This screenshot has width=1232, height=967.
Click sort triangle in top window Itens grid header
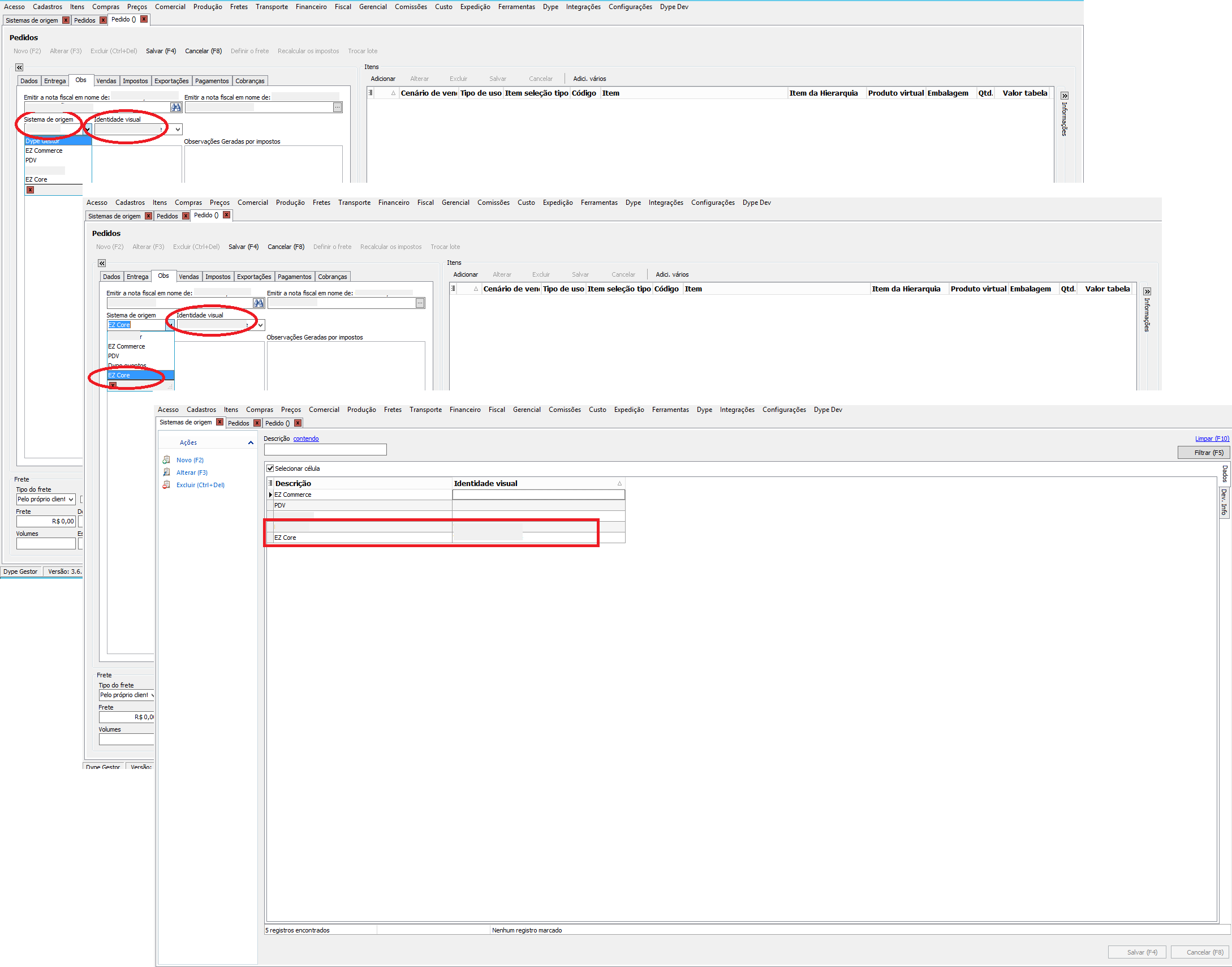click(393, 93)
